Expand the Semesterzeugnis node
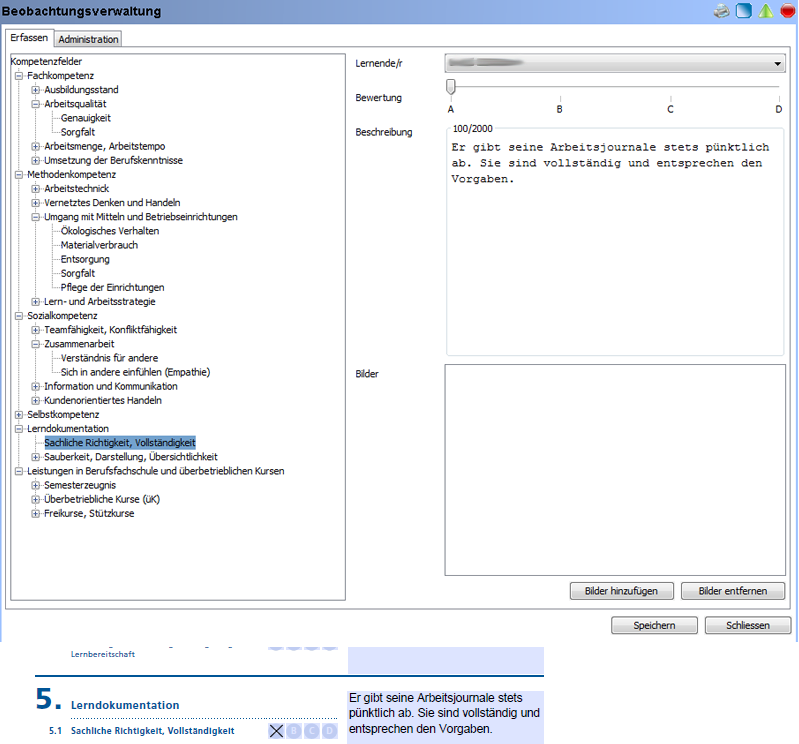The image size is (799, 744). 35,486
